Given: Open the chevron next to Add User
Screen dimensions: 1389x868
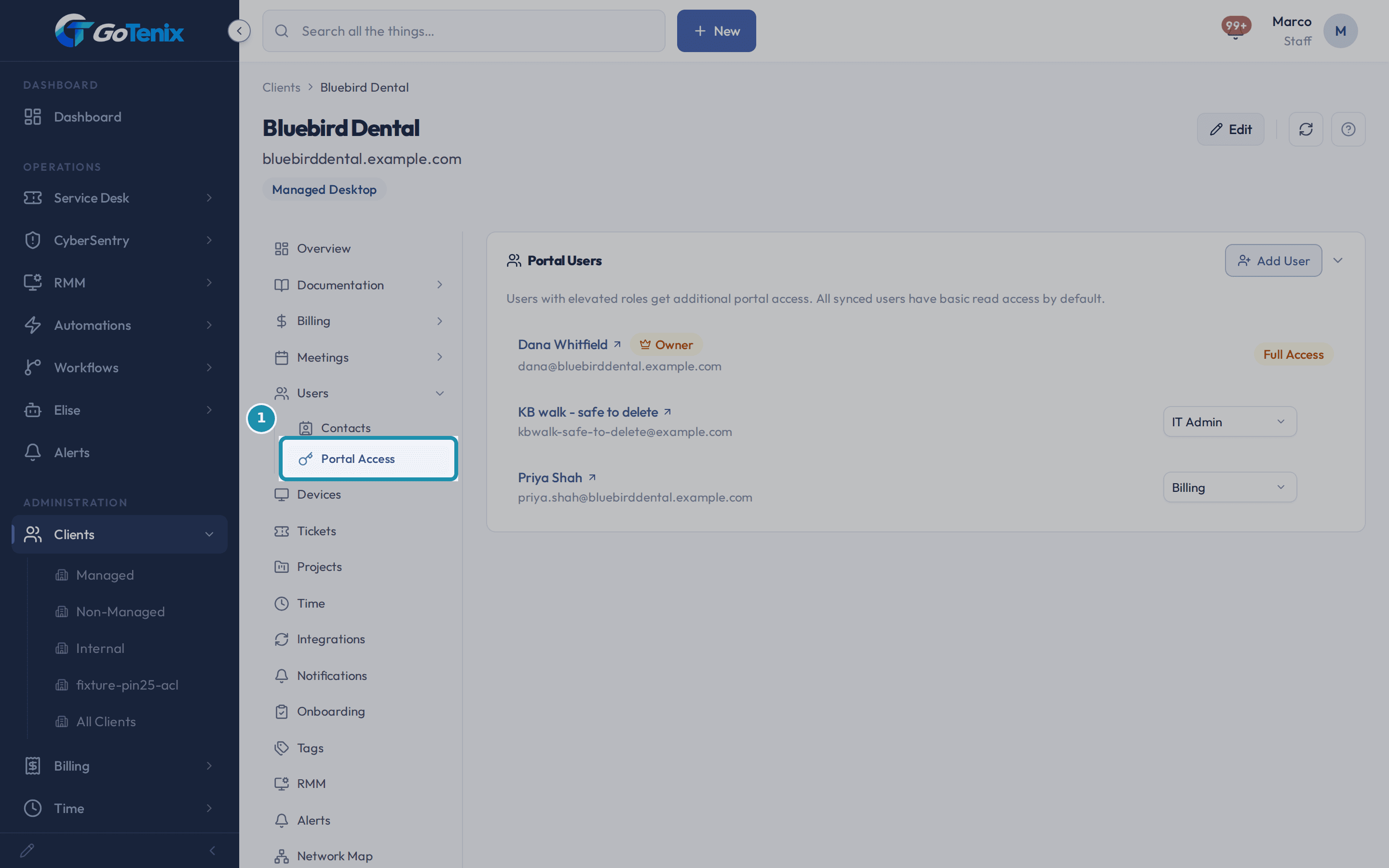Looking at the screenshot, I should pyautogui.click(x=1338, y=260).
